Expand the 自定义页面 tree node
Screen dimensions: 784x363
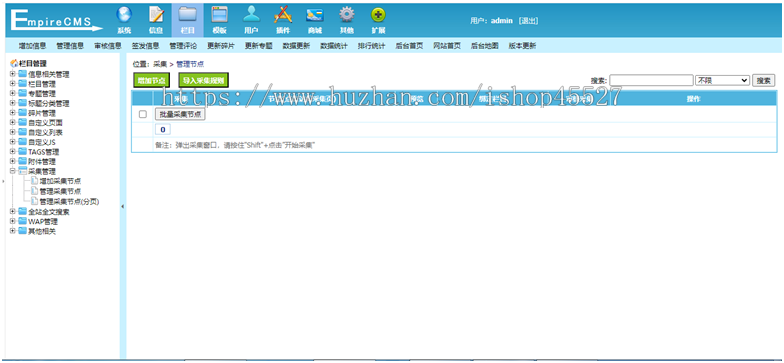[13, 122]
